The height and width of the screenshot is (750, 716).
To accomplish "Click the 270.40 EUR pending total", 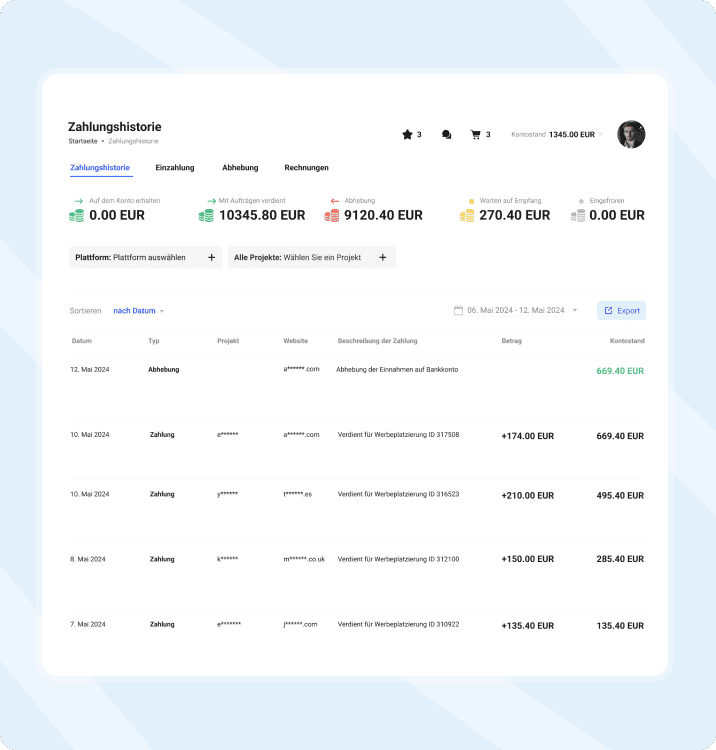I will 515,216.
